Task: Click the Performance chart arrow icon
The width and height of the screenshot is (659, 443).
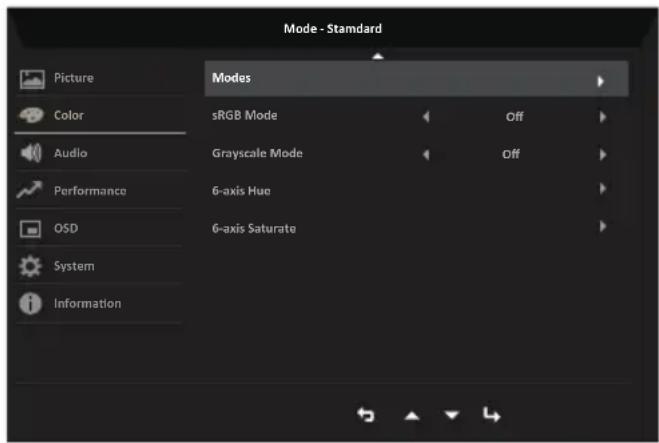Action: (x=29, y=190)
